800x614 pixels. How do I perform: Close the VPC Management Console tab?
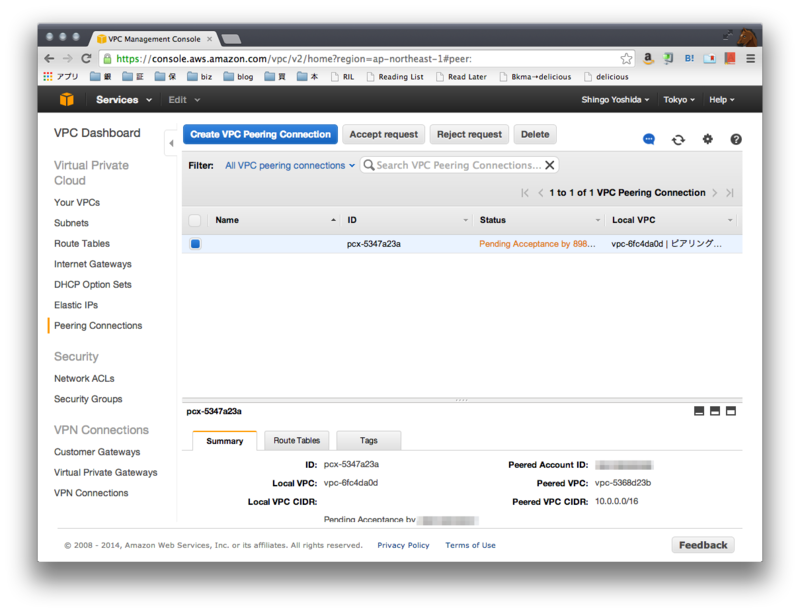[x=209, y=39]
